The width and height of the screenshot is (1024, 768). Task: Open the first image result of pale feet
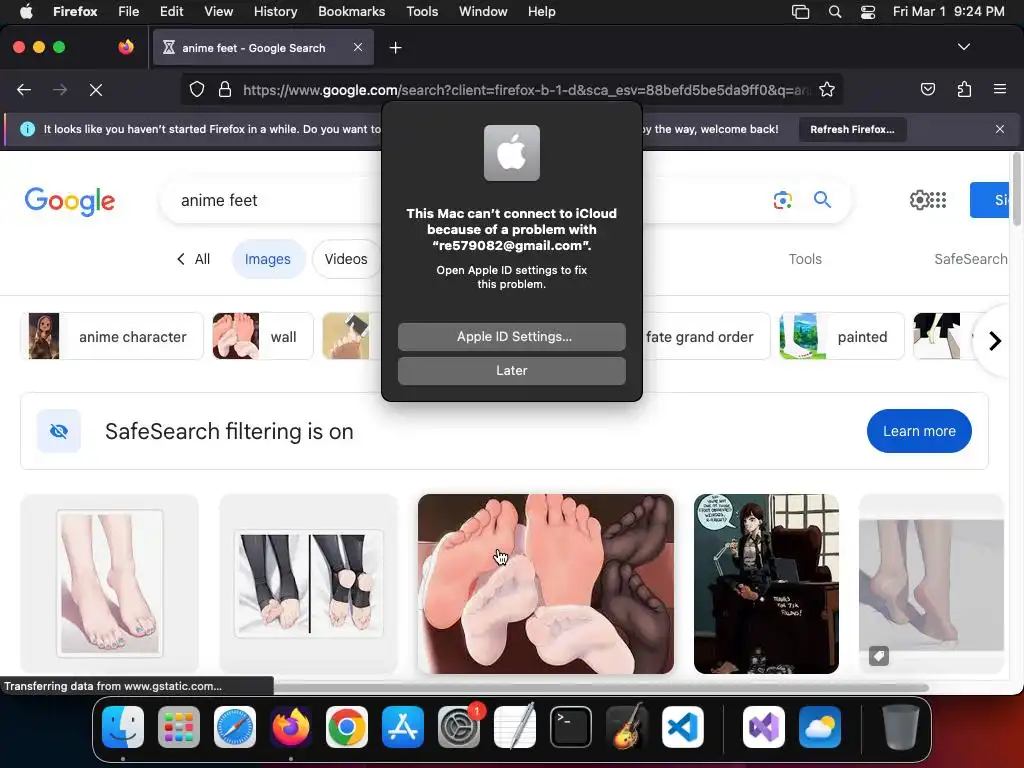pyautogui.click(x=110, y=583)
